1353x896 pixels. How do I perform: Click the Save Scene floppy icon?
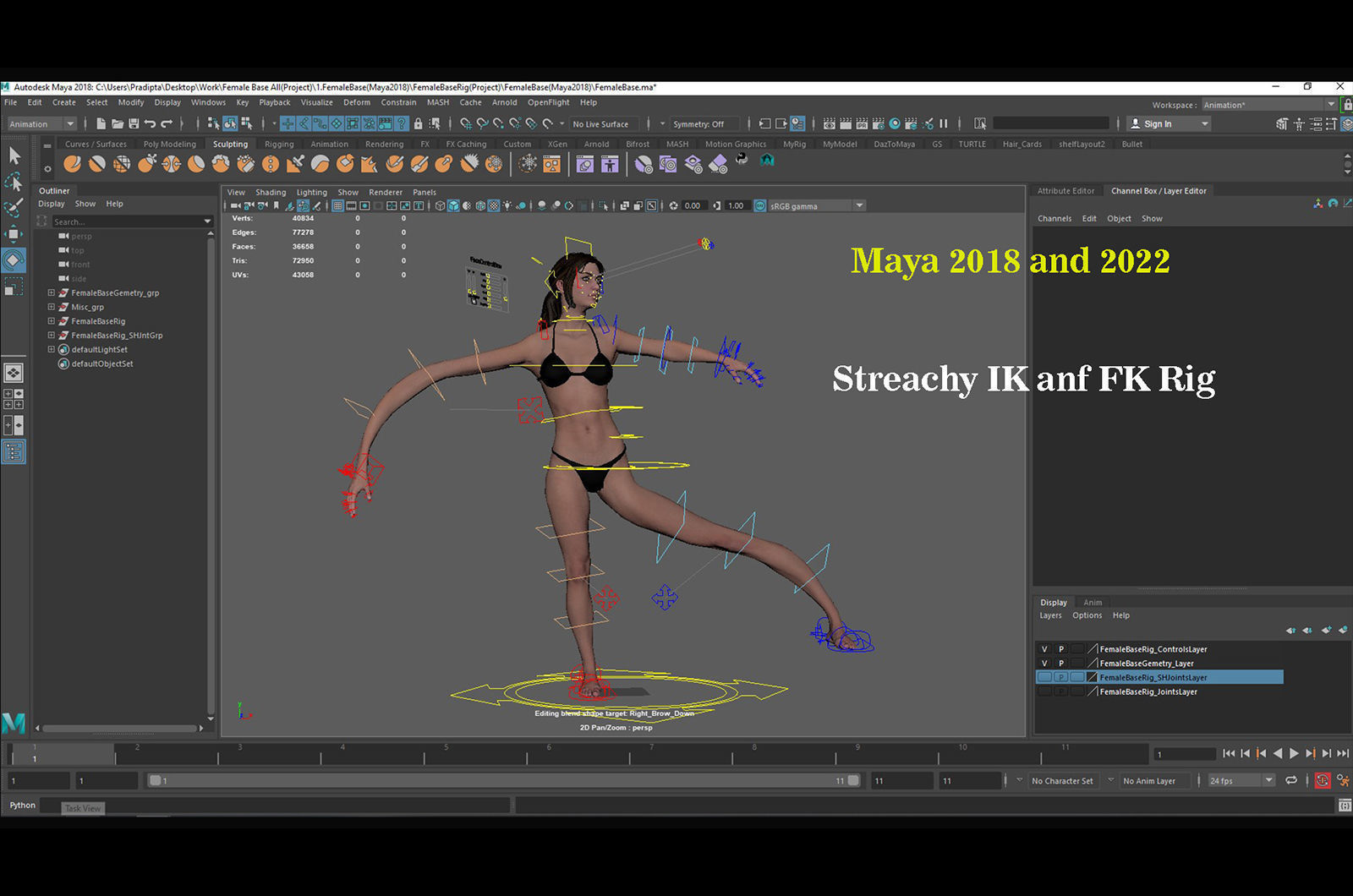tap(134, 123)
